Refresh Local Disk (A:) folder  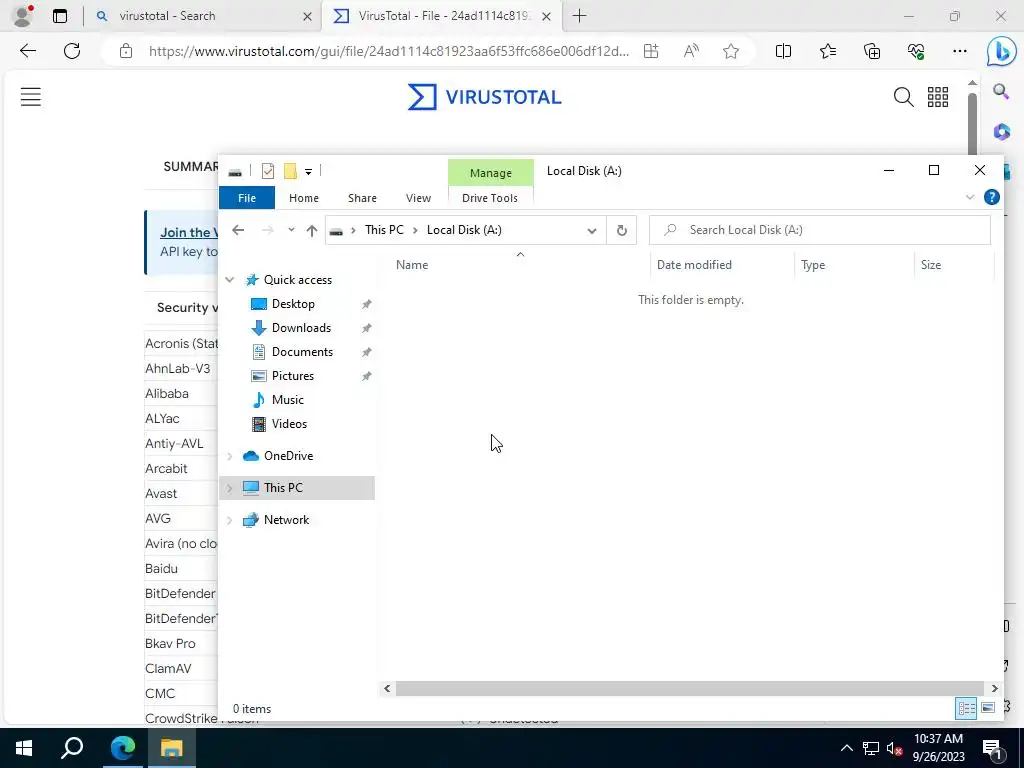pyautogui.click(x=622, y=231)
